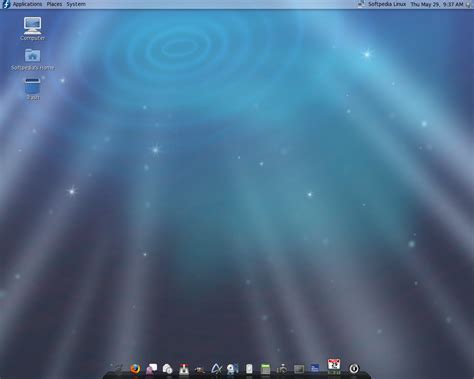Launch the green calculator dock icon
Image resolution: width=474 pixels, height=379 pixels.
pyautogui.click(x=265, y=369)
